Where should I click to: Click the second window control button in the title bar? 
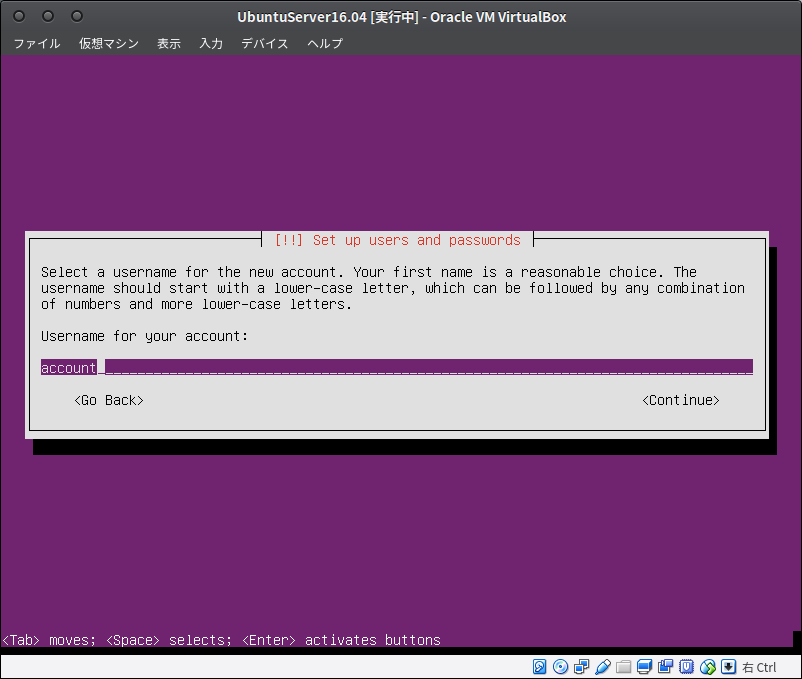tap(48, 16)
